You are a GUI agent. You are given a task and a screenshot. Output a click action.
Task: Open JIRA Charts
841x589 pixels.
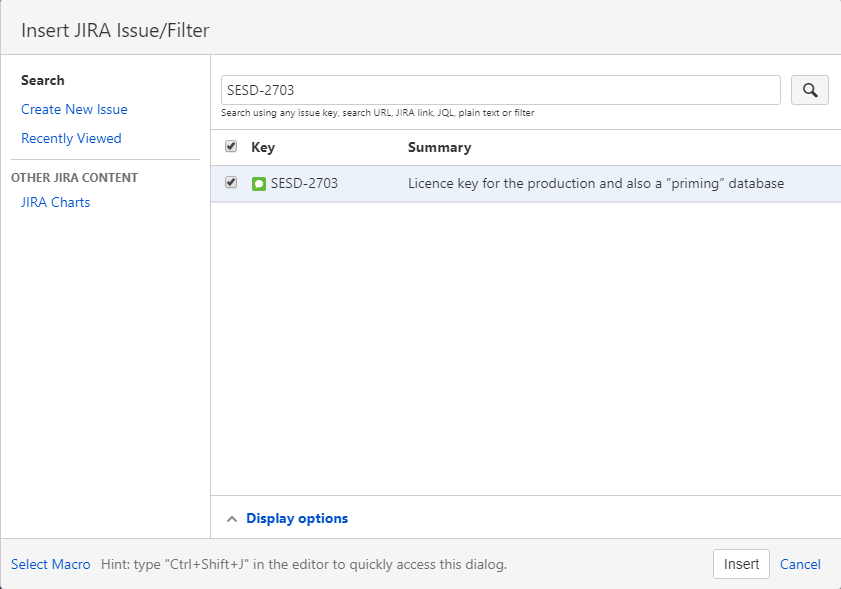pos(55,202)
